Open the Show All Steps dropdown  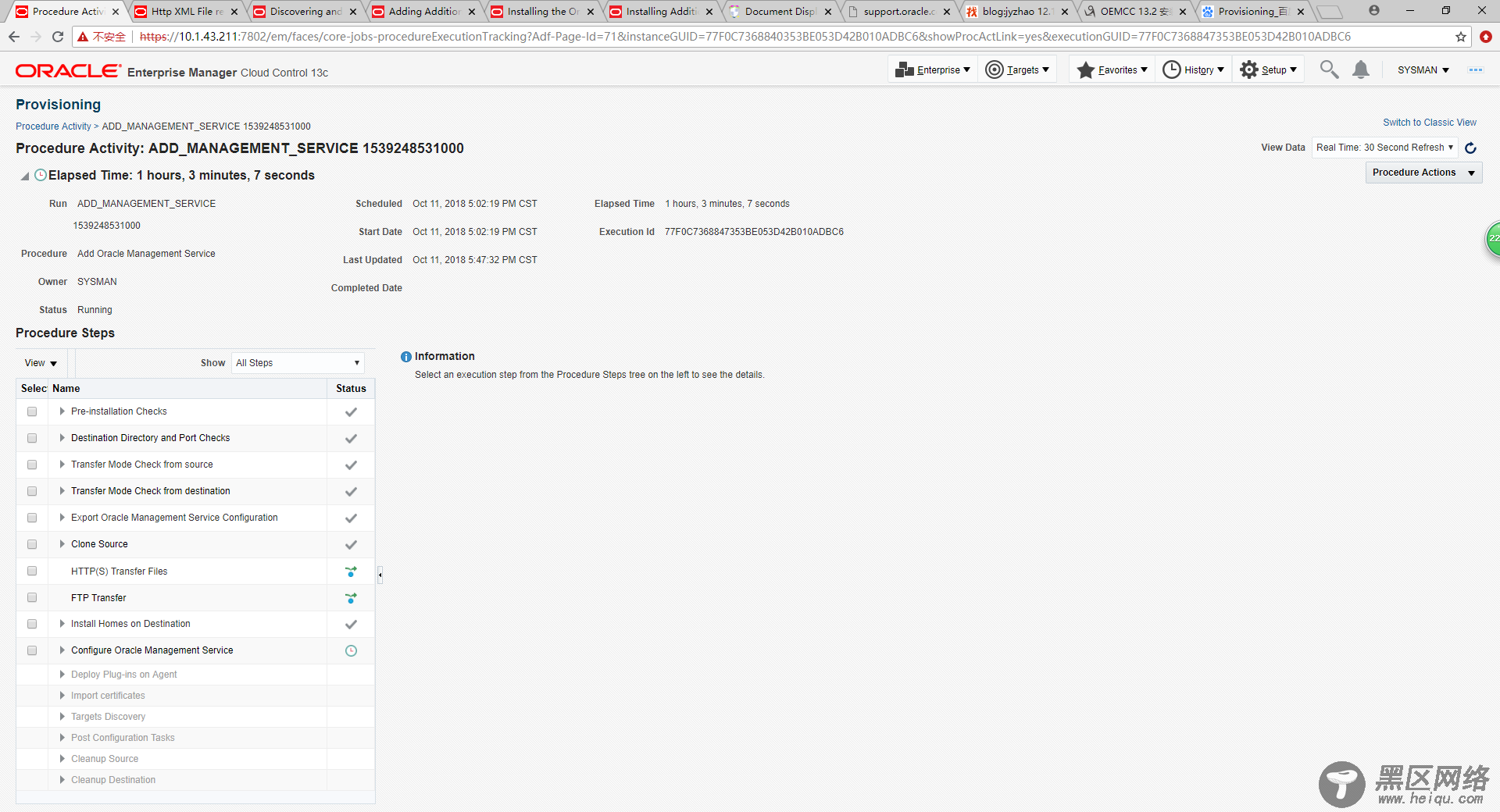pos(298,363)
